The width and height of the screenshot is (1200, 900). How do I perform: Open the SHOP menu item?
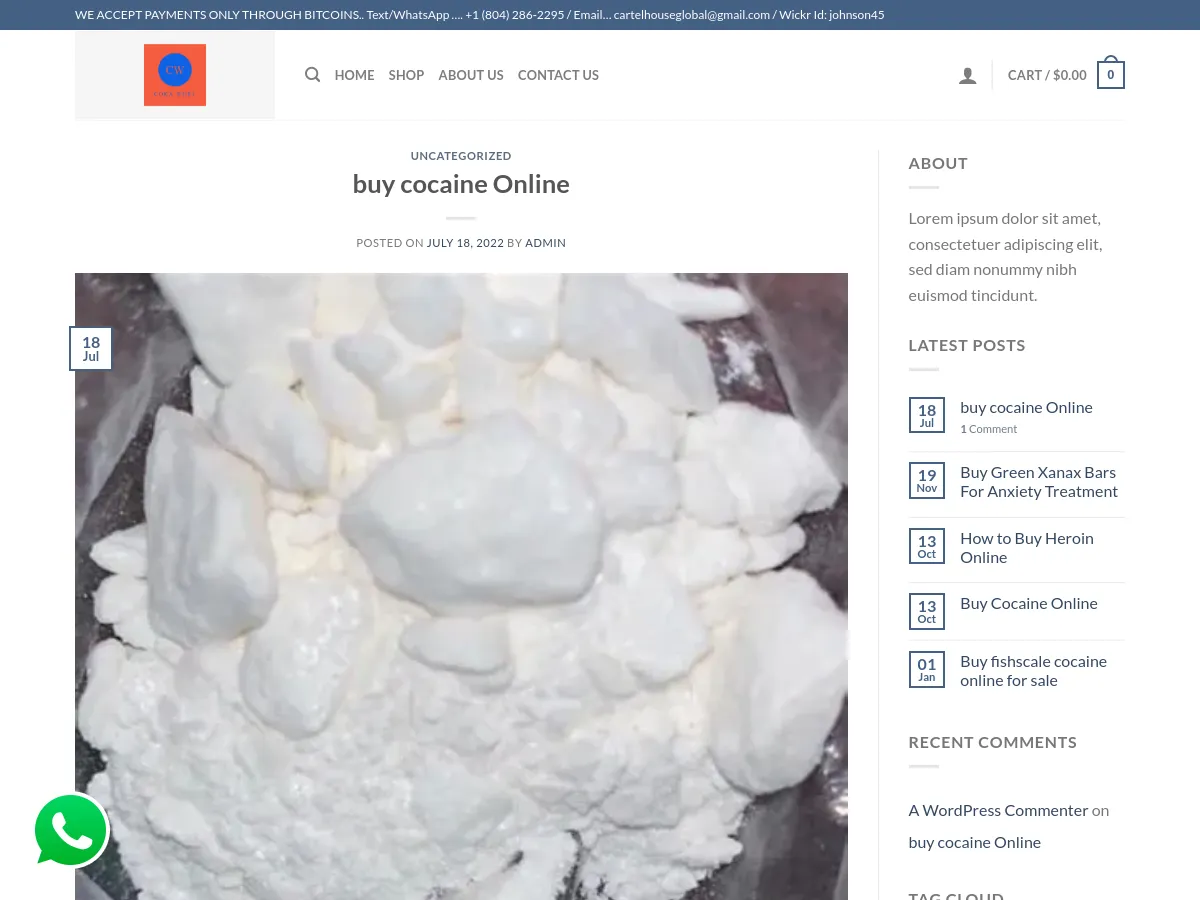tap(406, 75)
